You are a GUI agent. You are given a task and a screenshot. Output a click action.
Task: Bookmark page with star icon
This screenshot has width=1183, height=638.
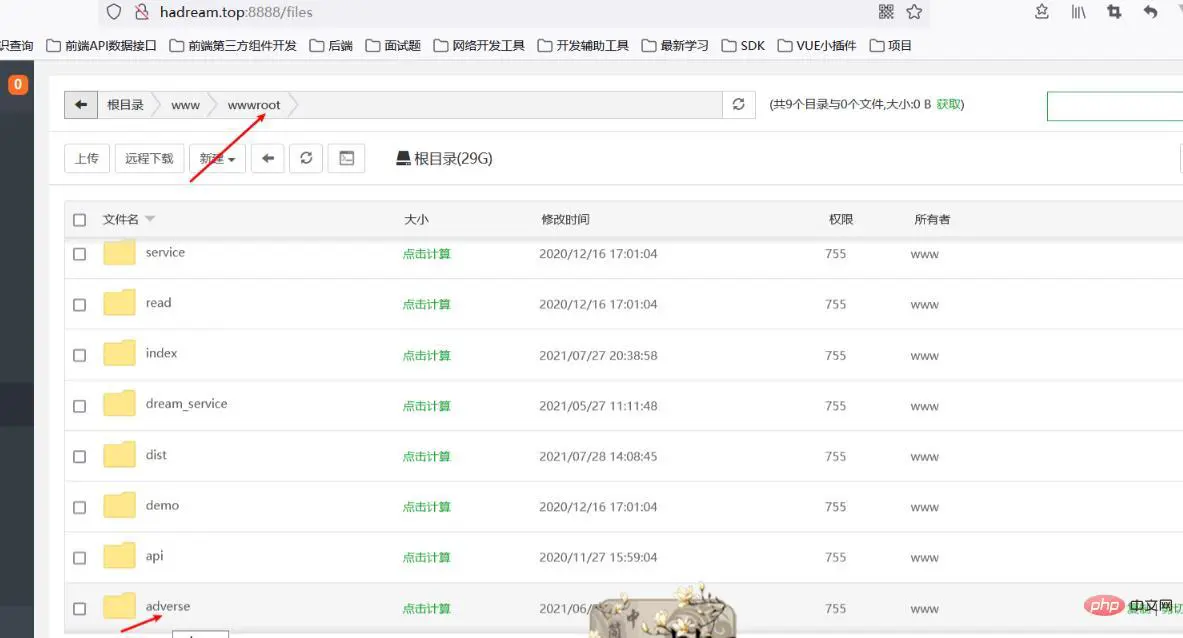(x=914, y=11)
